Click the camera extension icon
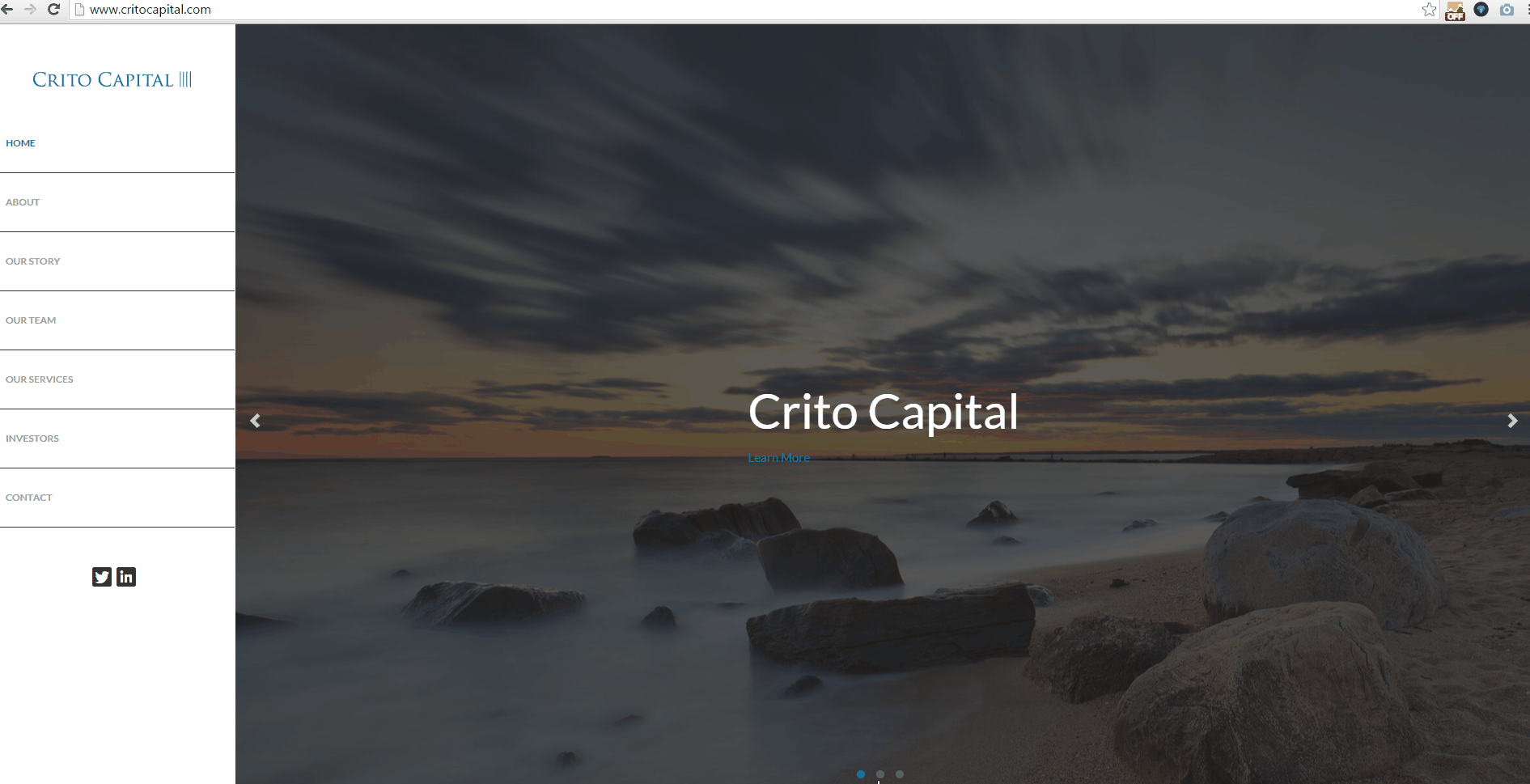1530x784 pixels. [x=1507, y=10]
